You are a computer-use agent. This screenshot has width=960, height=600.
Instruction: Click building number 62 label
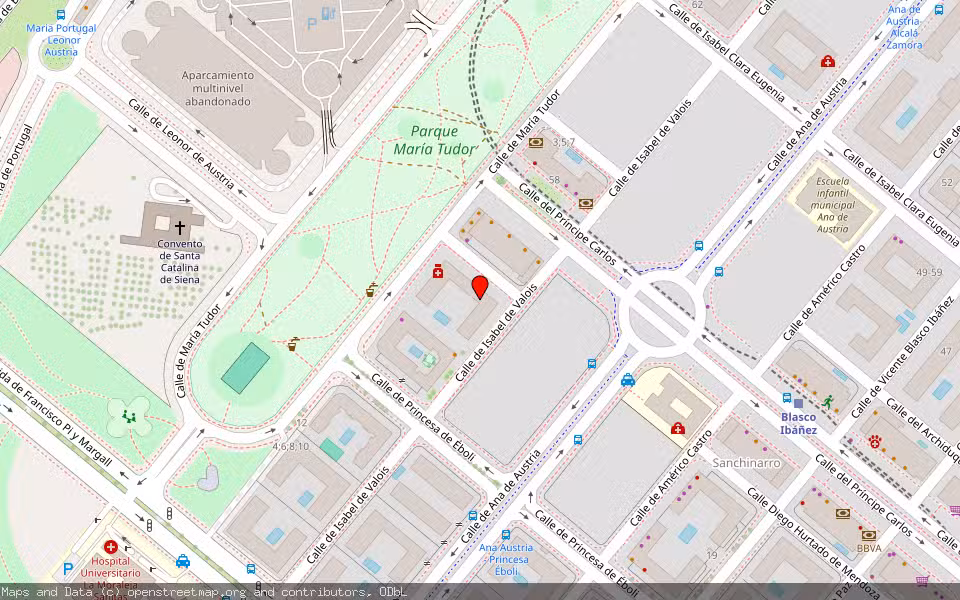point(697,5)
